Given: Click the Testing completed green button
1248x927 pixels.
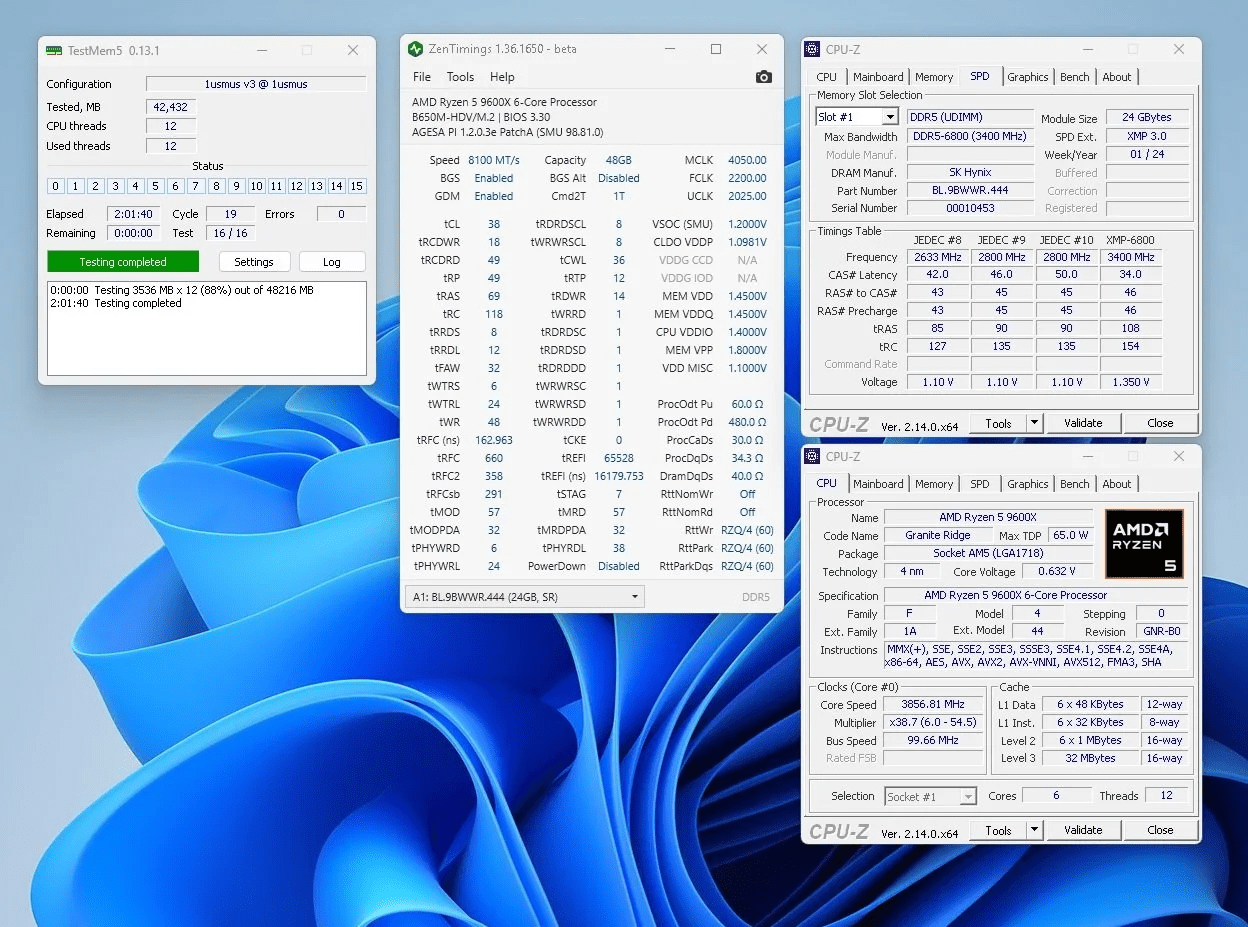Looking at the screenshot, I should coord(123,262).
